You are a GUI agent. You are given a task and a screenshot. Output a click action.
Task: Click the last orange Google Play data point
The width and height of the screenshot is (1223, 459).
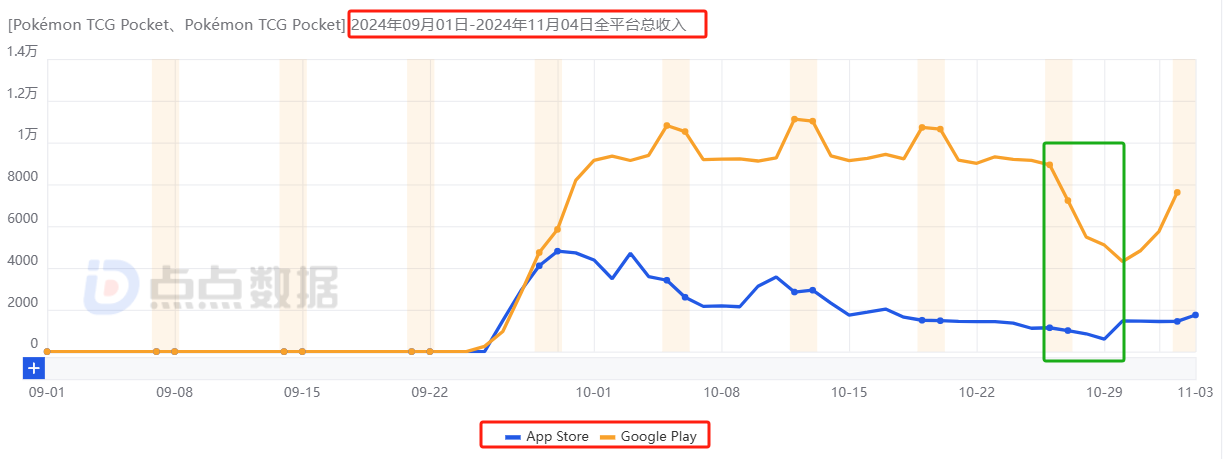coord(1177,192)
